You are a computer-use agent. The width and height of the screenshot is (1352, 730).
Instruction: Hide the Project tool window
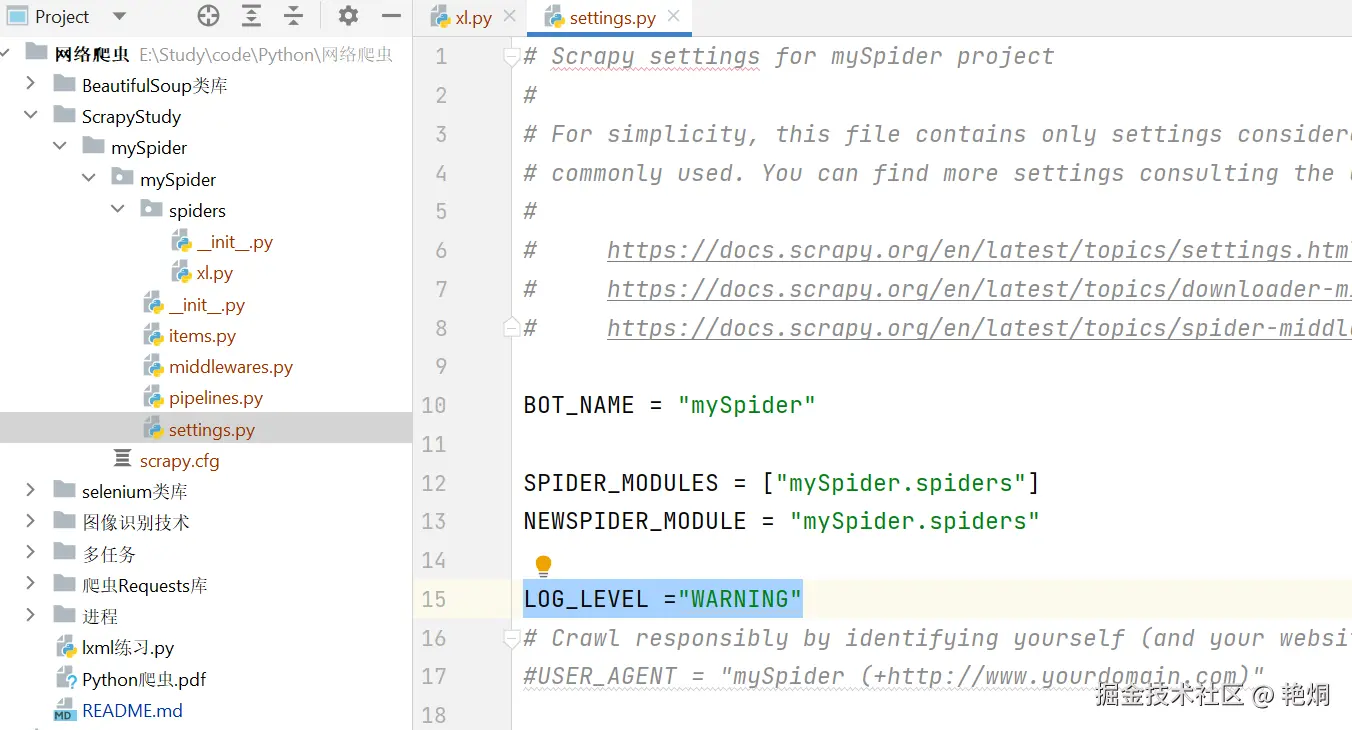(x=391, y=16)
